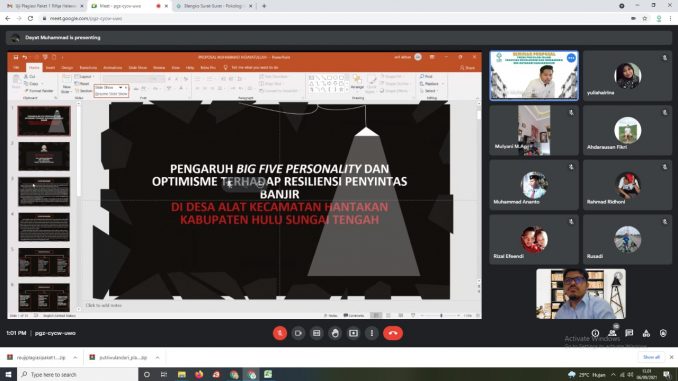Viewport: 678px width, 381px height.
Task: Open Meet more options menu
Action: pos(372,333)
